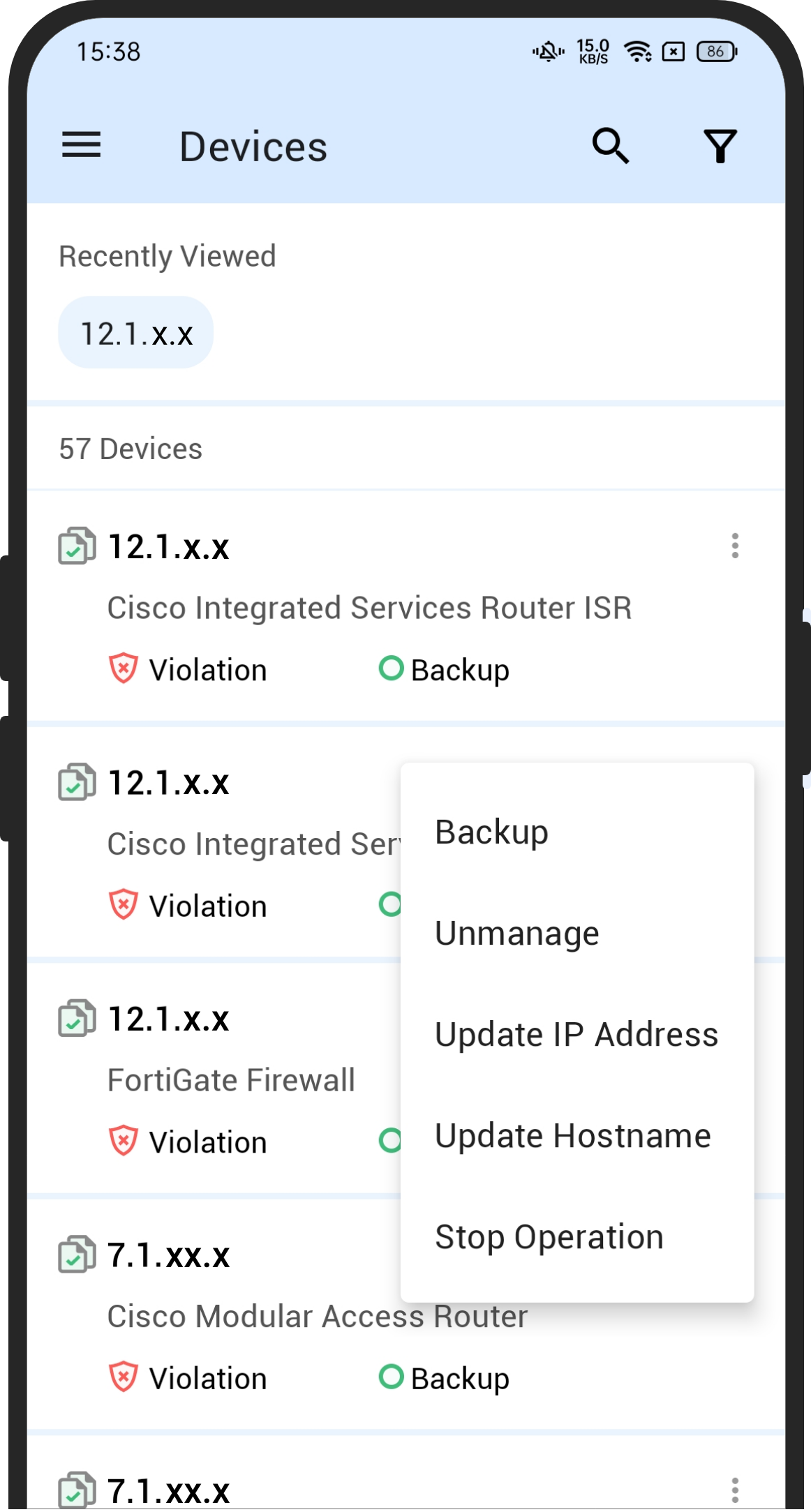811x1512 pixels.
Task: Open the Cisco Integrated Services Router ISR device
Action: 369,608
